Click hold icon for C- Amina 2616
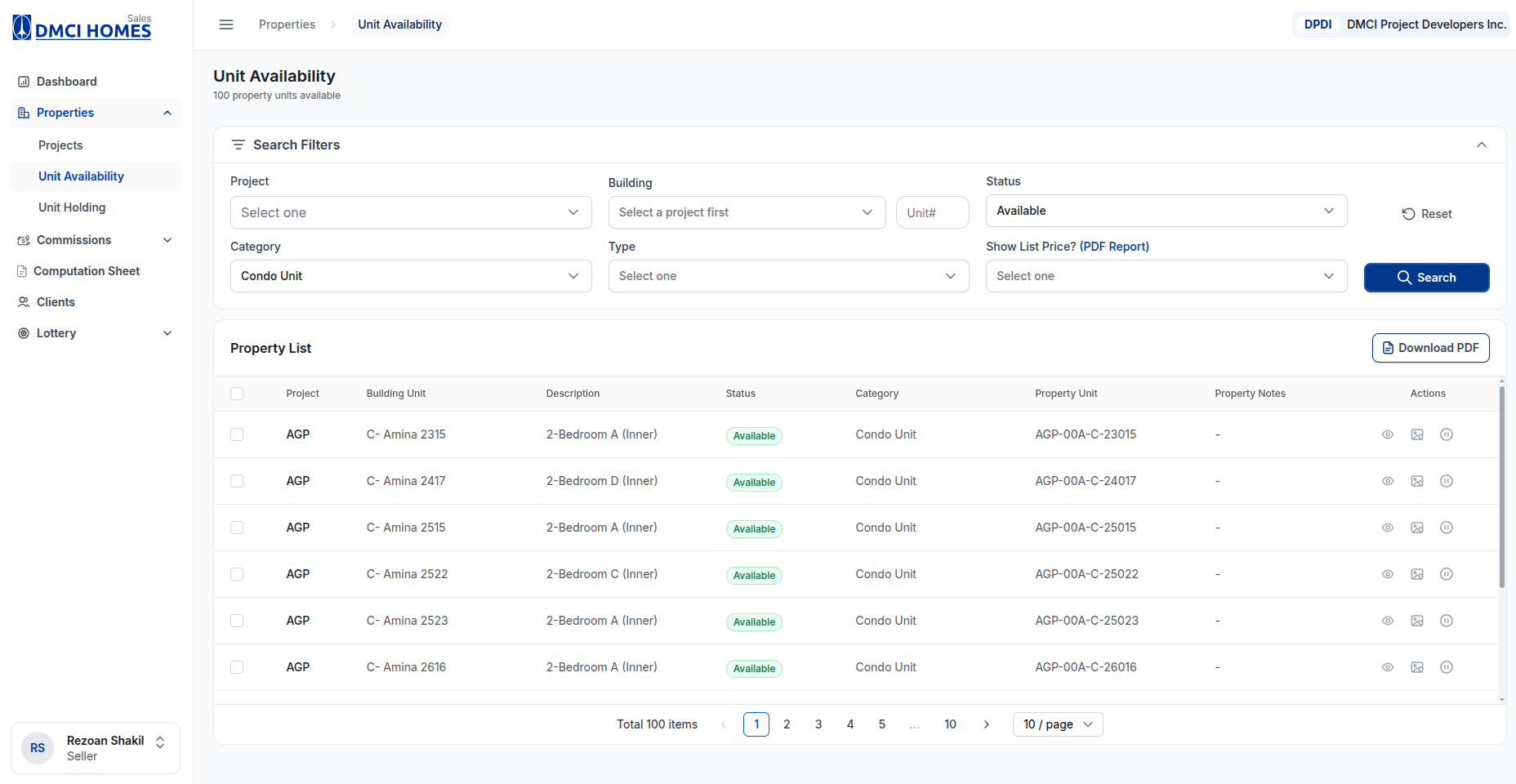Screen dimensions: 1516x784 click(x=1447, y=667)
